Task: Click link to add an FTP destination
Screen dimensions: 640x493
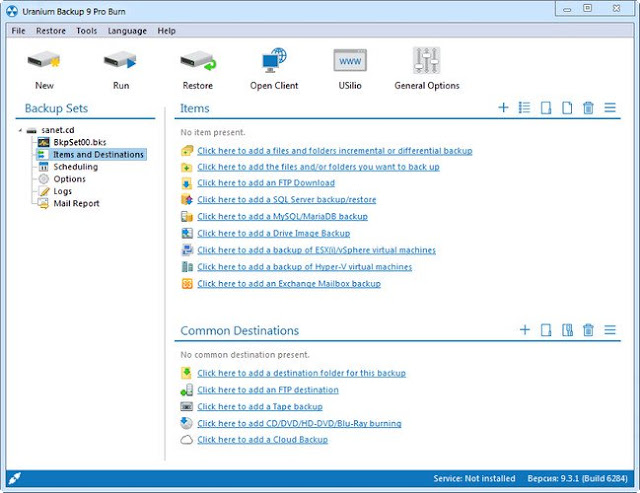Action: coord(268,390)
